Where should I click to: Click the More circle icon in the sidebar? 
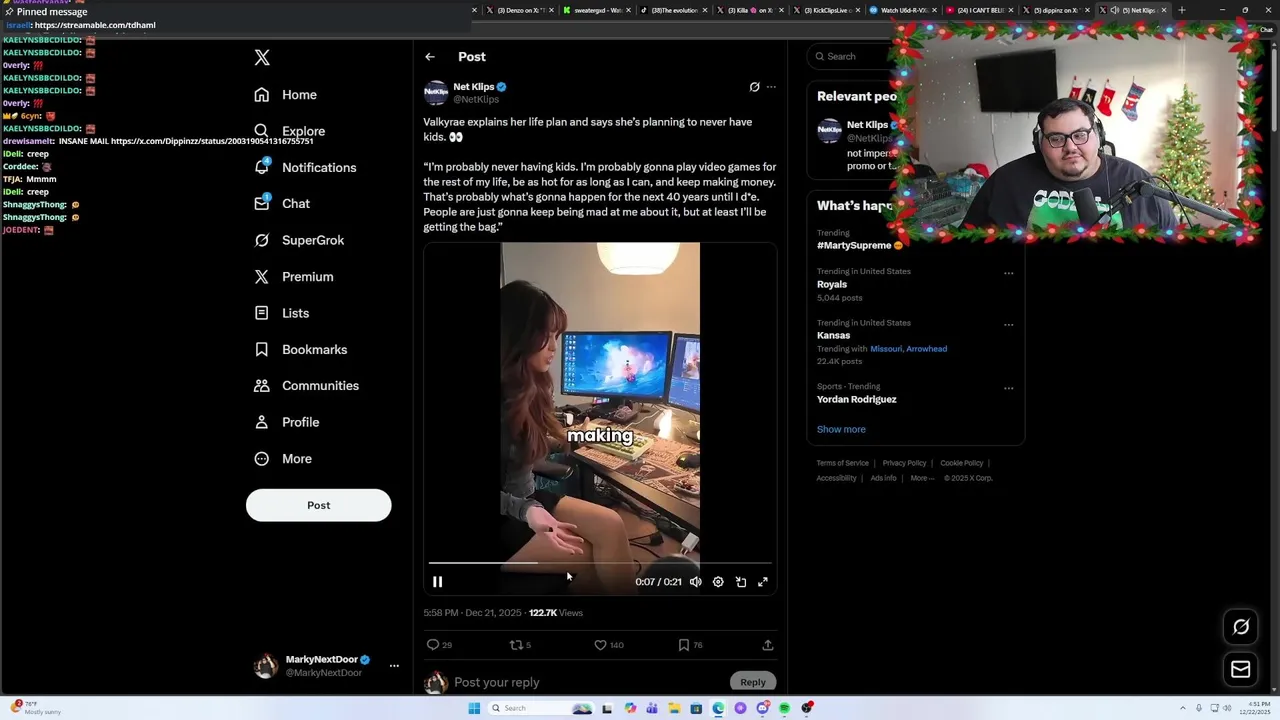(262, 458)
